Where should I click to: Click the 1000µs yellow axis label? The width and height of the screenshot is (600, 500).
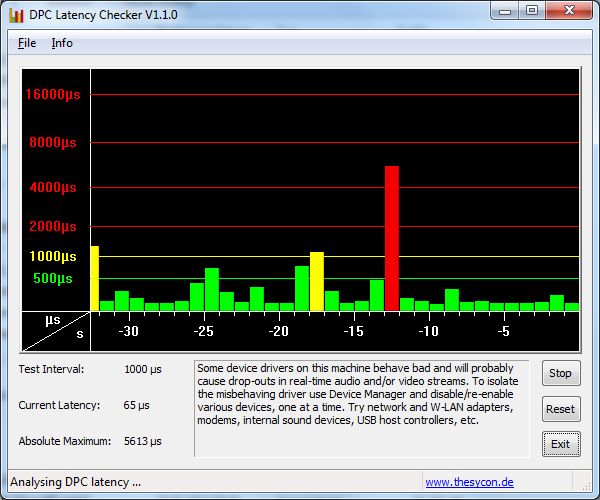pos(53,256)
